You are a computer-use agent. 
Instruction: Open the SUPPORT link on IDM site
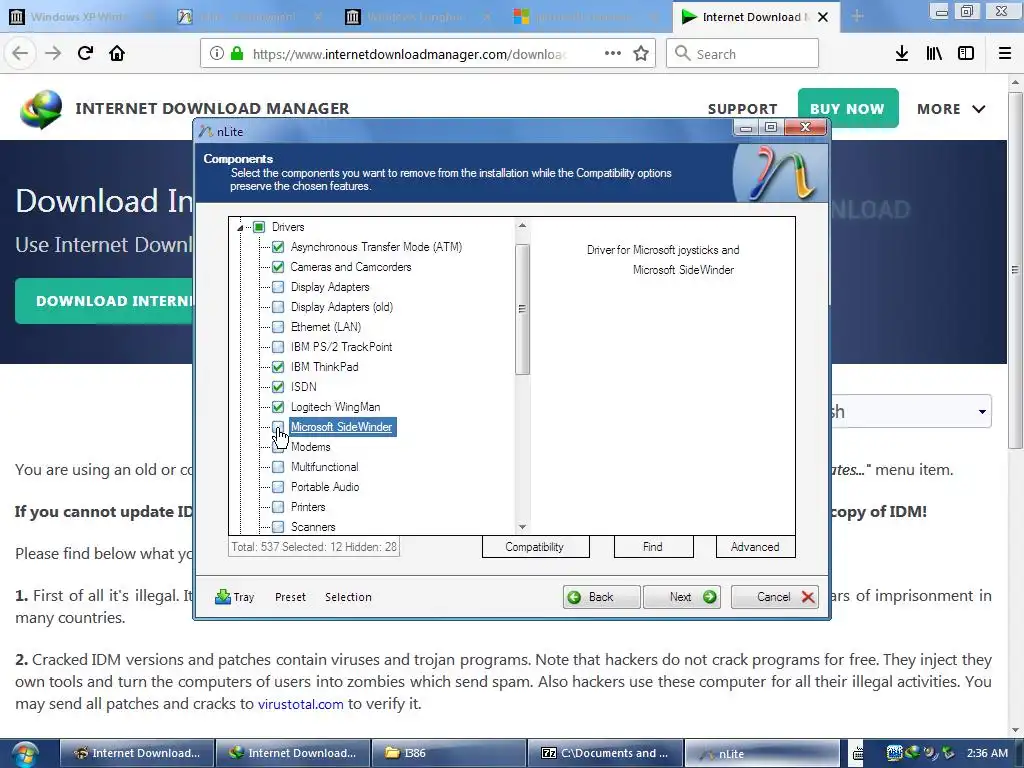pos(743,109)
